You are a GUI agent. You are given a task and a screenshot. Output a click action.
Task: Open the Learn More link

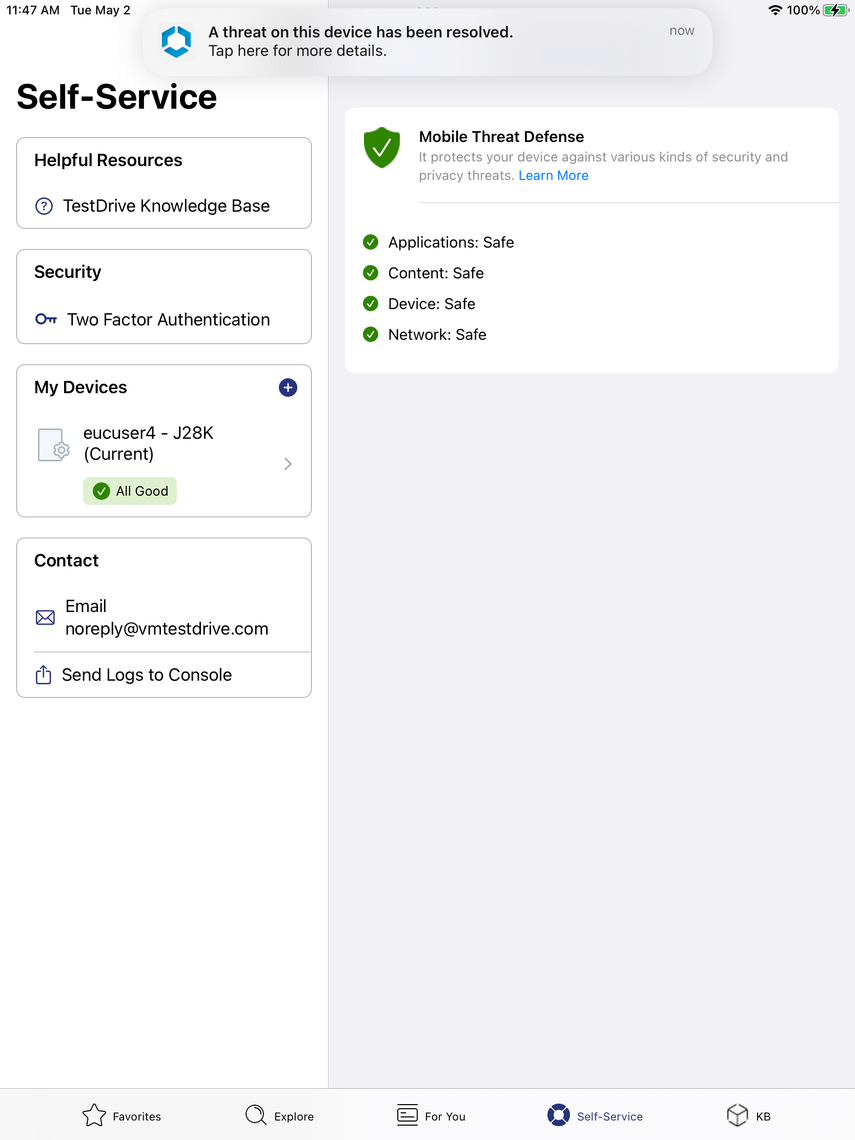tap(553, 176)
